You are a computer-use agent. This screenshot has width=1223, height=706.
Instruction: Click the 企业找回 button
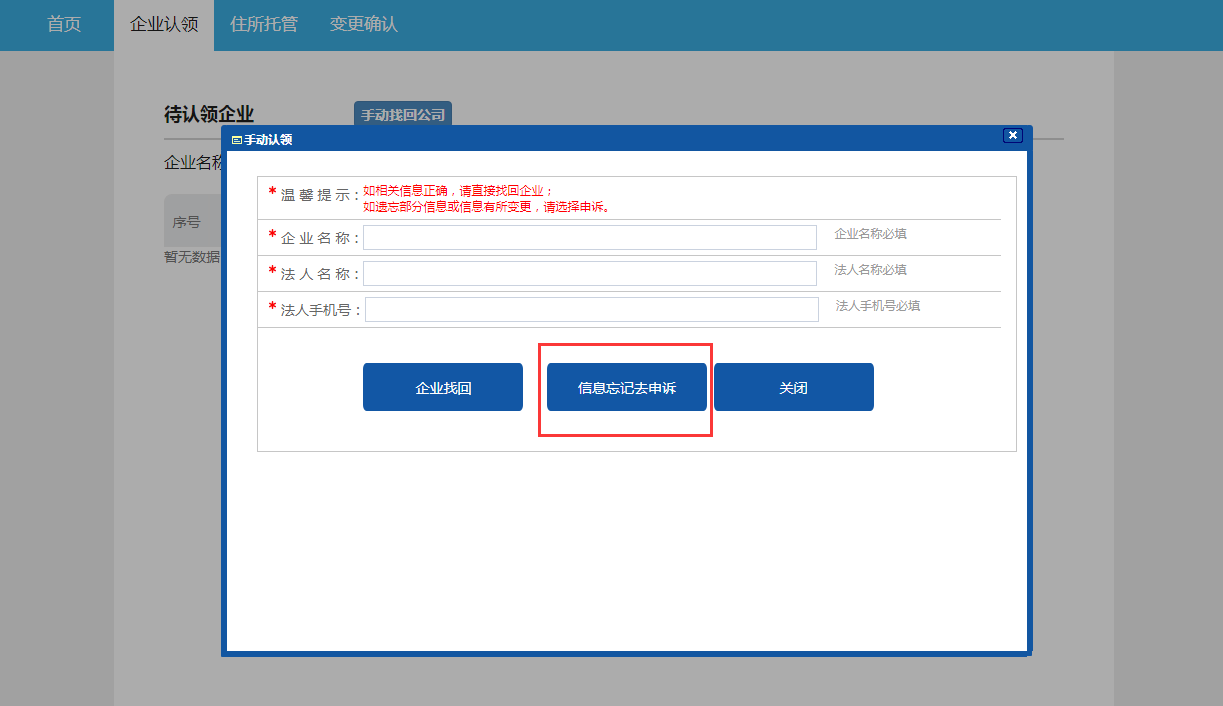[443, 388]
